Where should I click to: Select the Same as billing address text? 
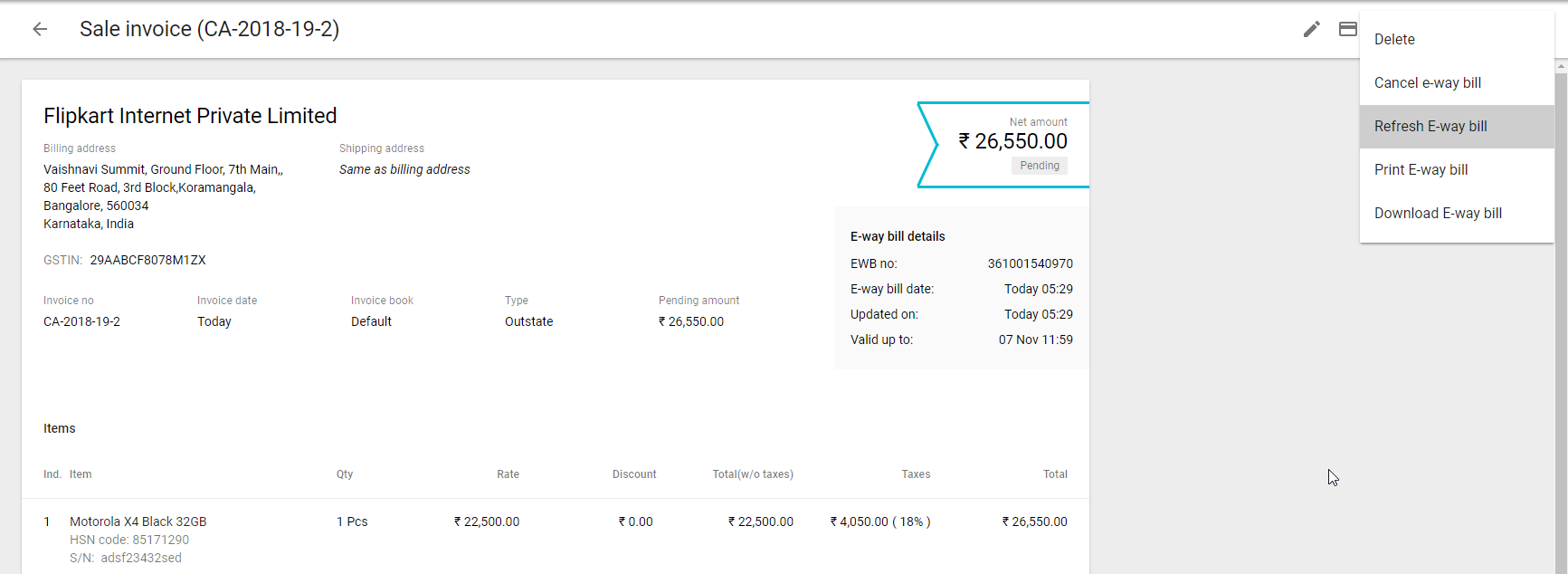(x=404, y=169)
